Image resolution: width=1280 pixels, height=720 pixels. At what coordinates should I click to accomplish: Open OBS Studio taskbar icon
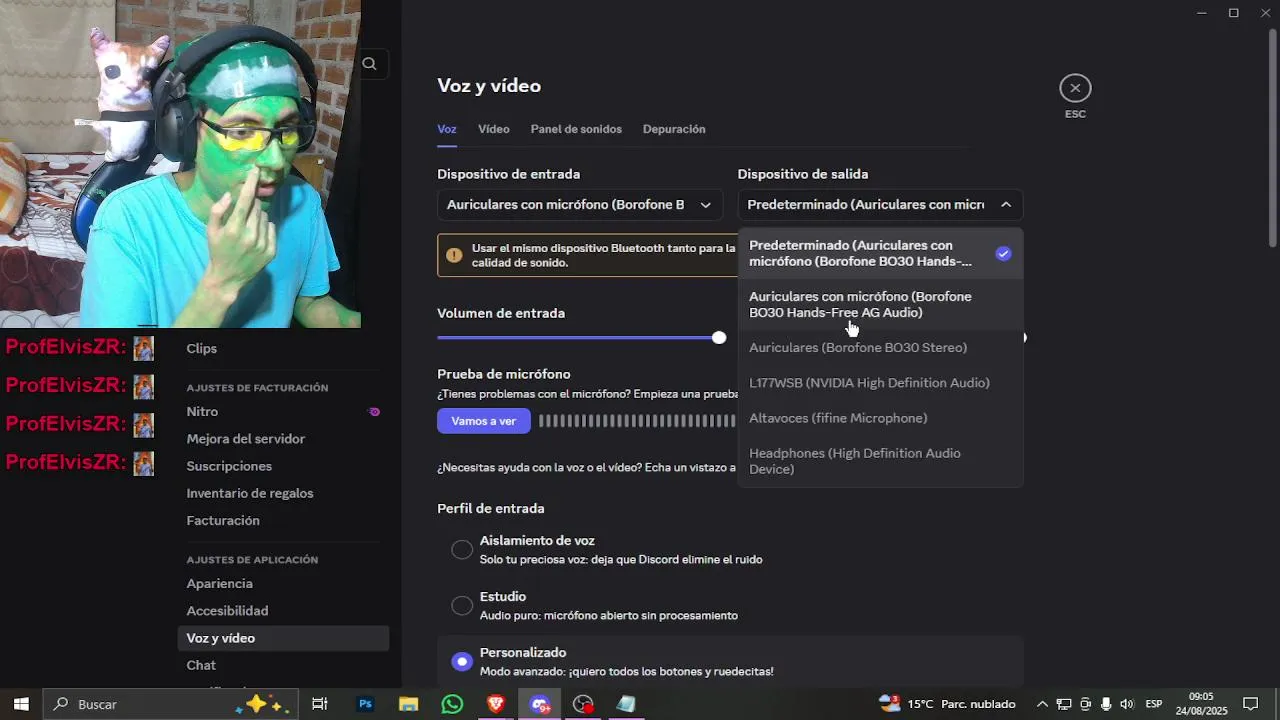tap(583, 704)
